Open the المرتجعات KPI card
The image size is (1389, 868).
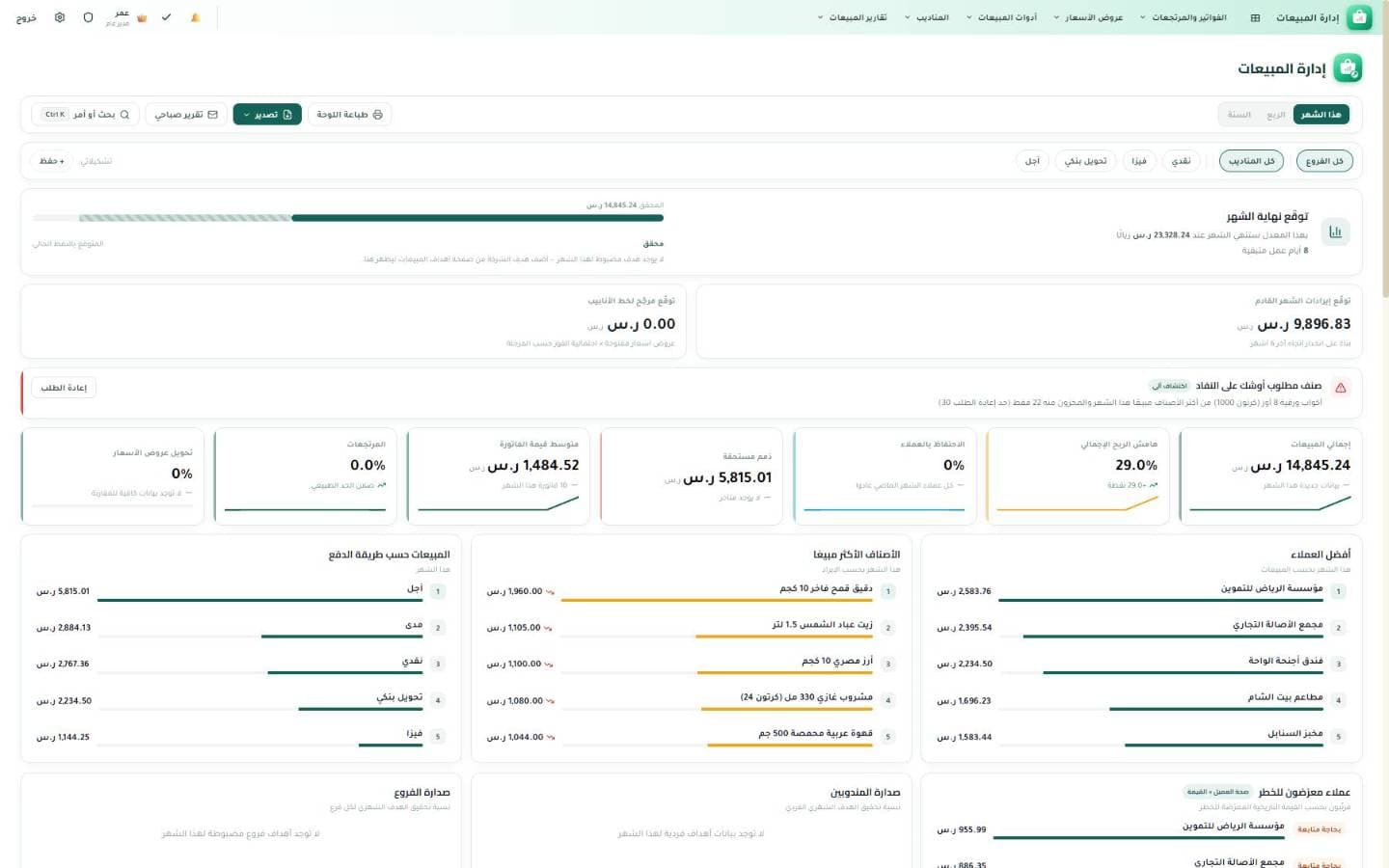306,476
